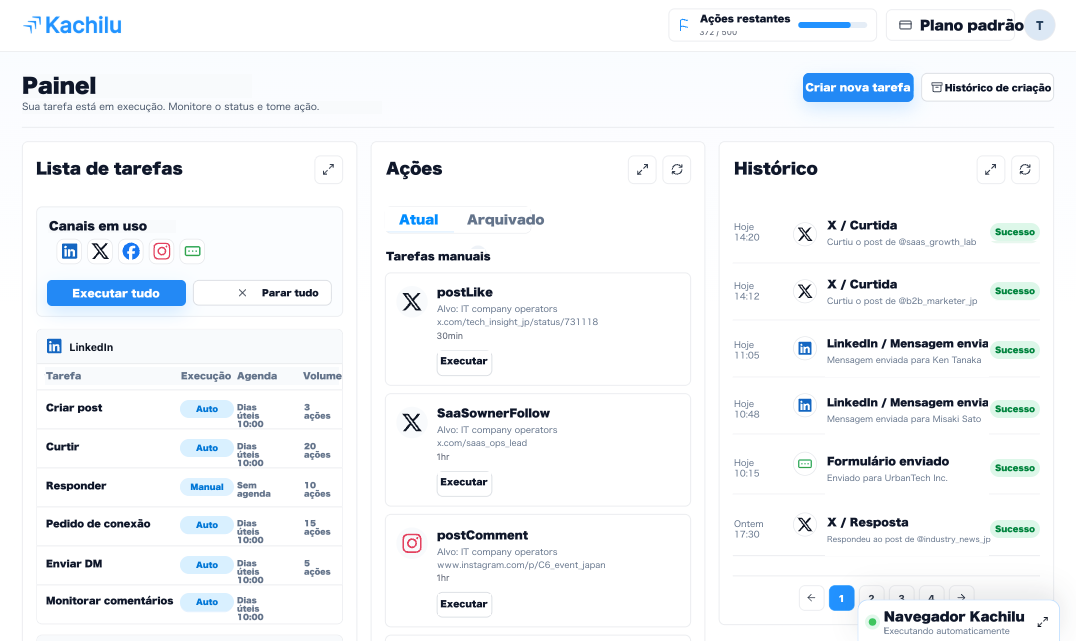1076x641 pixels.
Task: Toggle the Manual mode for Responder
Action: pyautogui.click(x=207, y=487)
